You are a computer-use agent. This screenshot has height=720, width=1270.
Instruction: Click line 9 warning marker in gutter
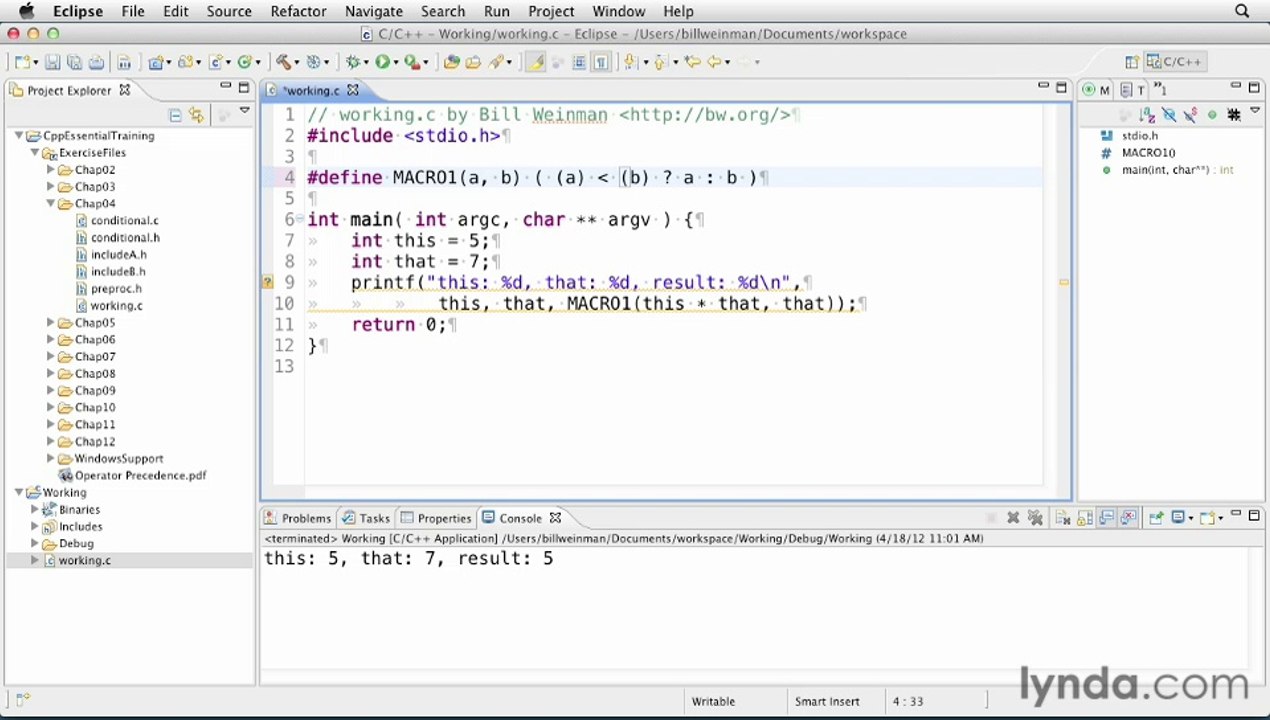[267, 283]
